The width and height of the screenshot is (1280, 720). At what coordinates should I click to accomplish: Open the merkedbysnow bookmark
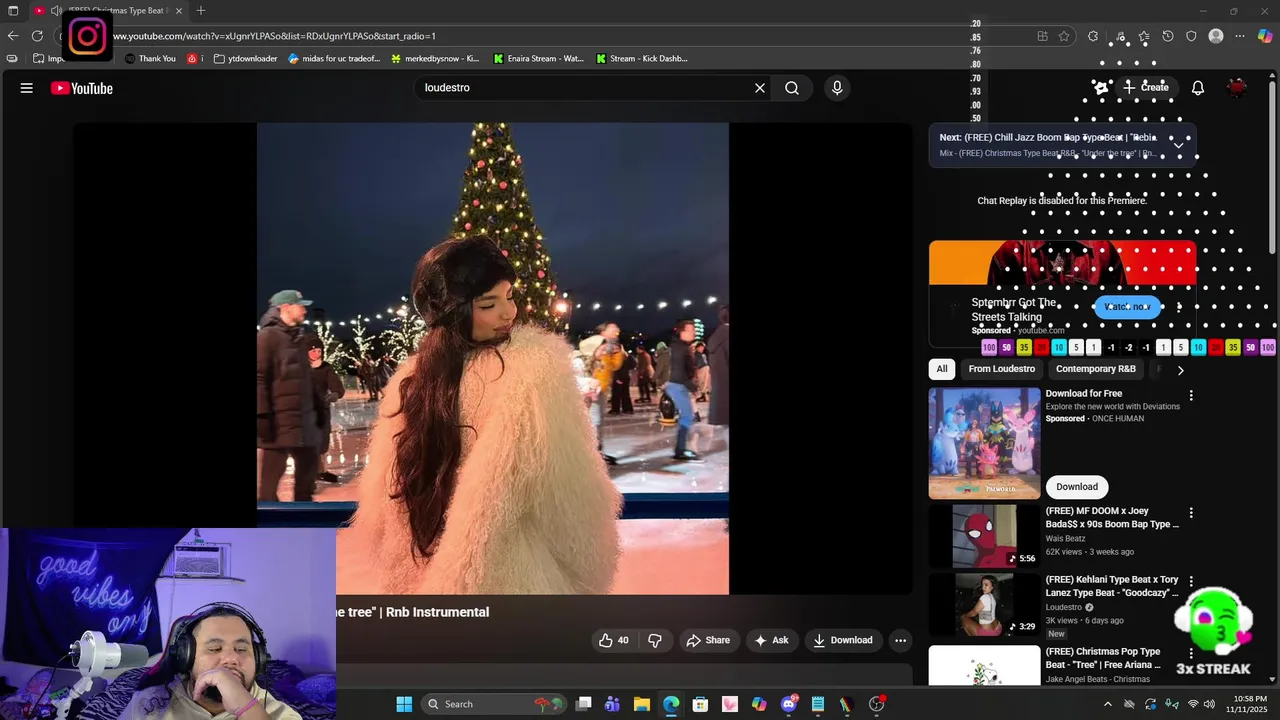(435, 59)
